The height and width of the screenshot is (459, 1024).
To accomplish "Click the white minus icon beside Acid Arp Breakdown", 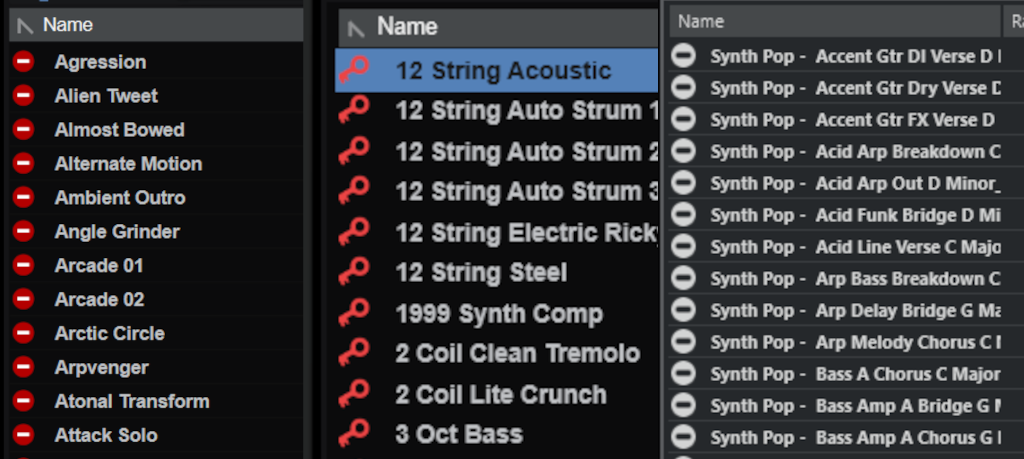I will click(x=683, y=152).
